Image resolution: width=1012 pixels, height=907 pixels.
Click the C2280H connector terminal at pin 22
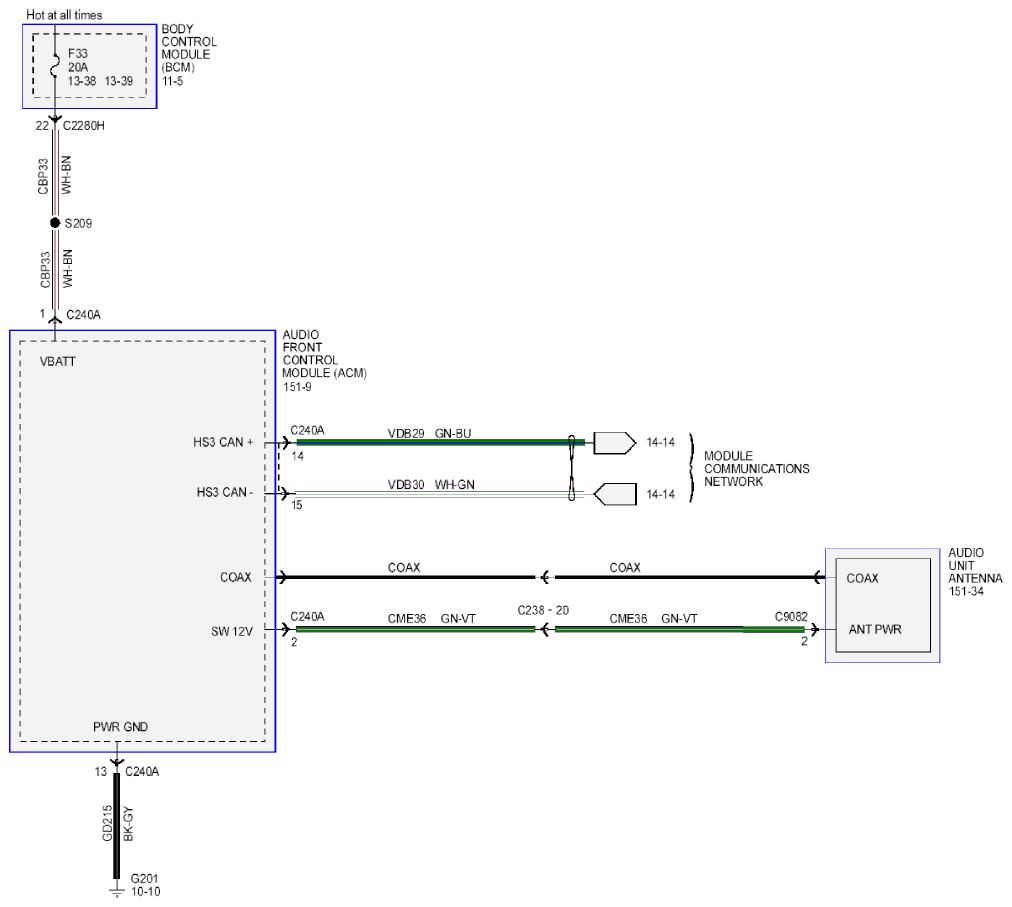(x=55, y=121)
